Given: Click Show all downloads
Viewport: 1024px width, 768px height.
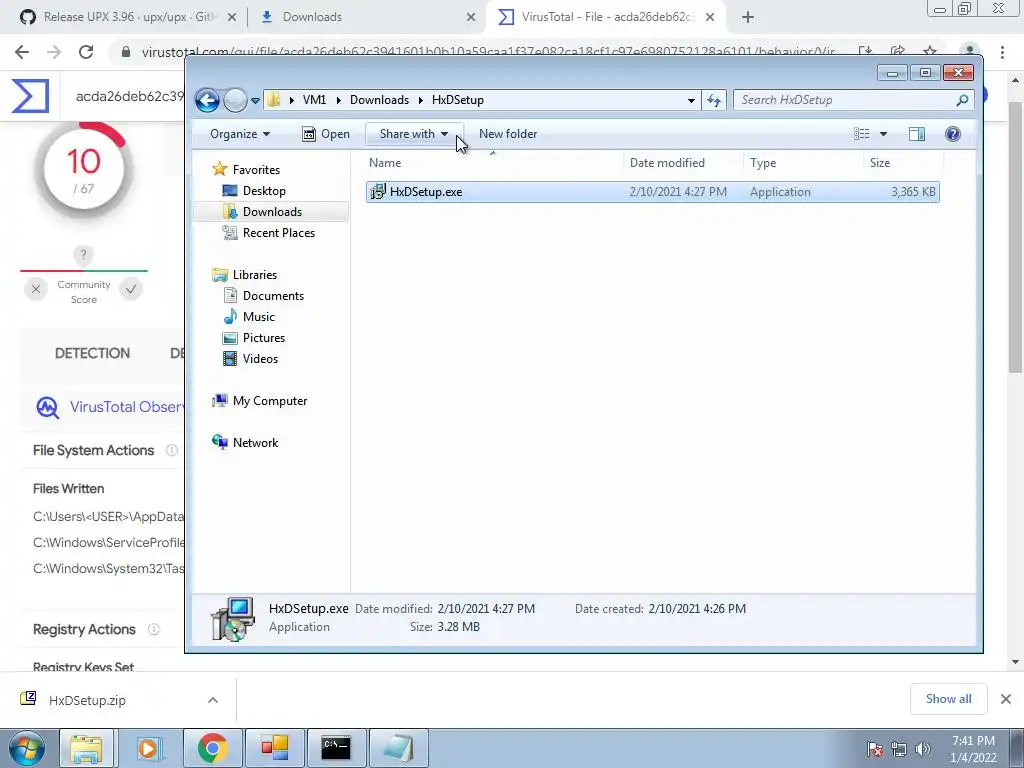Looking at the screenshot, I should [x=949, y=699].
